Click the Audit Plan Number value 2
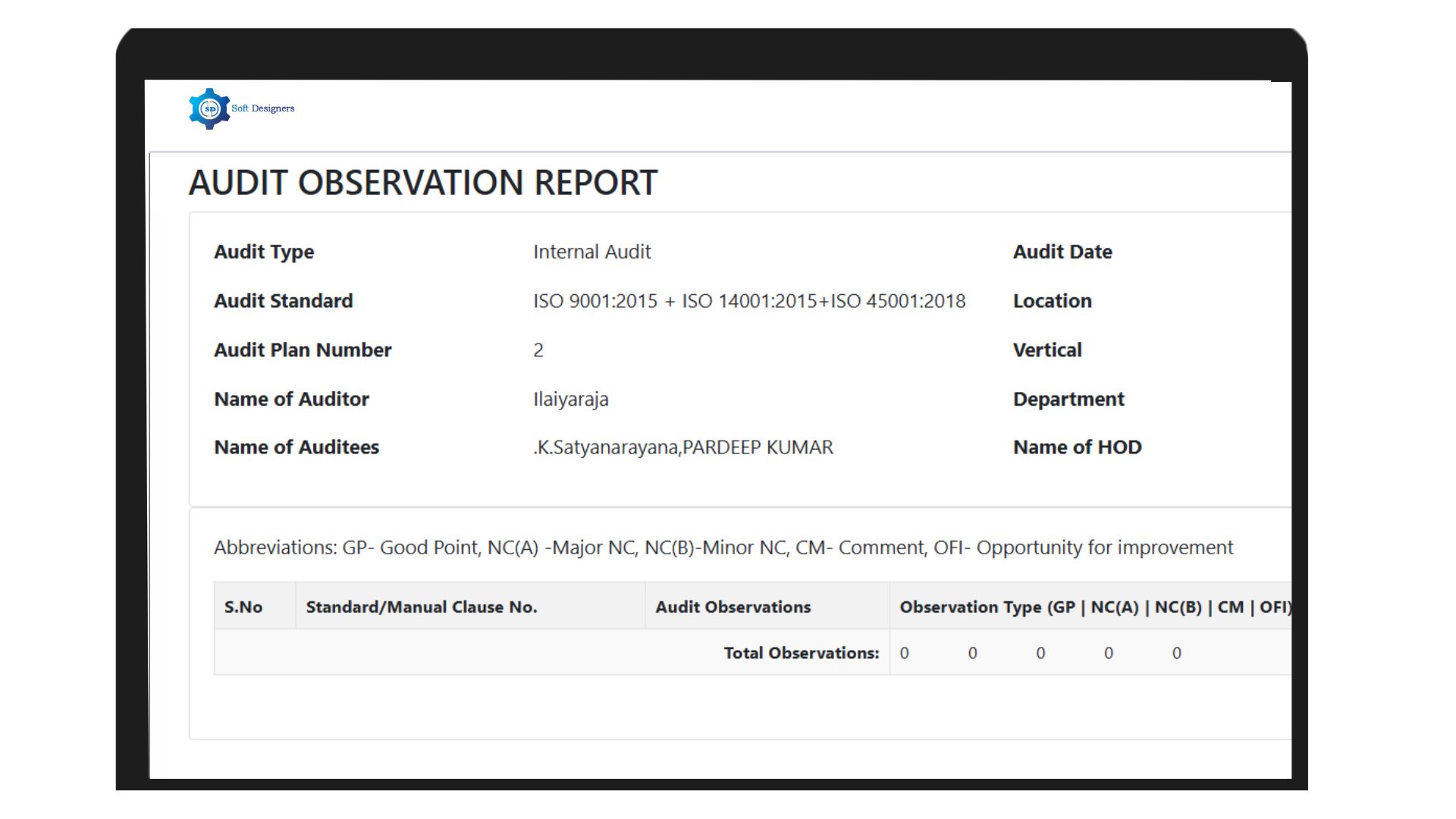Image resolution: width=1456 pixels, height=819 pixels. pos(538,350)
